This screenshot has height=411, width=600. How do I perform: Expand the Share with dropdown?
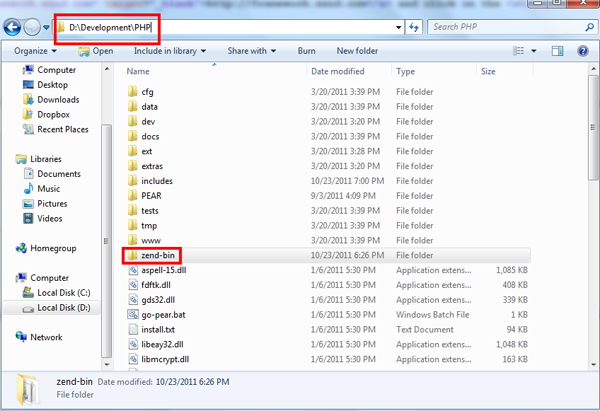click(254, 50)
